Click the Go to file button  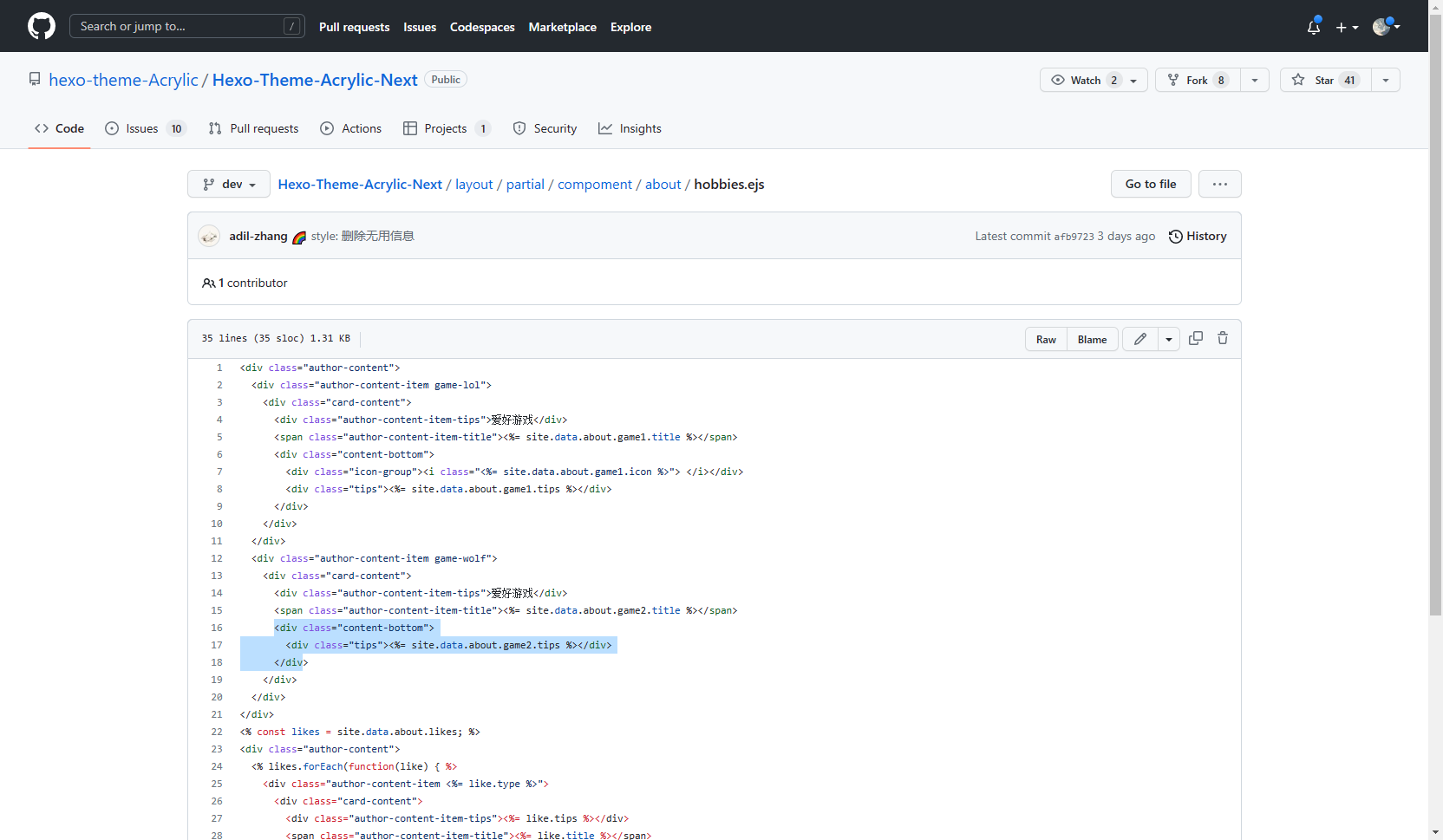pyautogui.click(x=1151, y=184)
